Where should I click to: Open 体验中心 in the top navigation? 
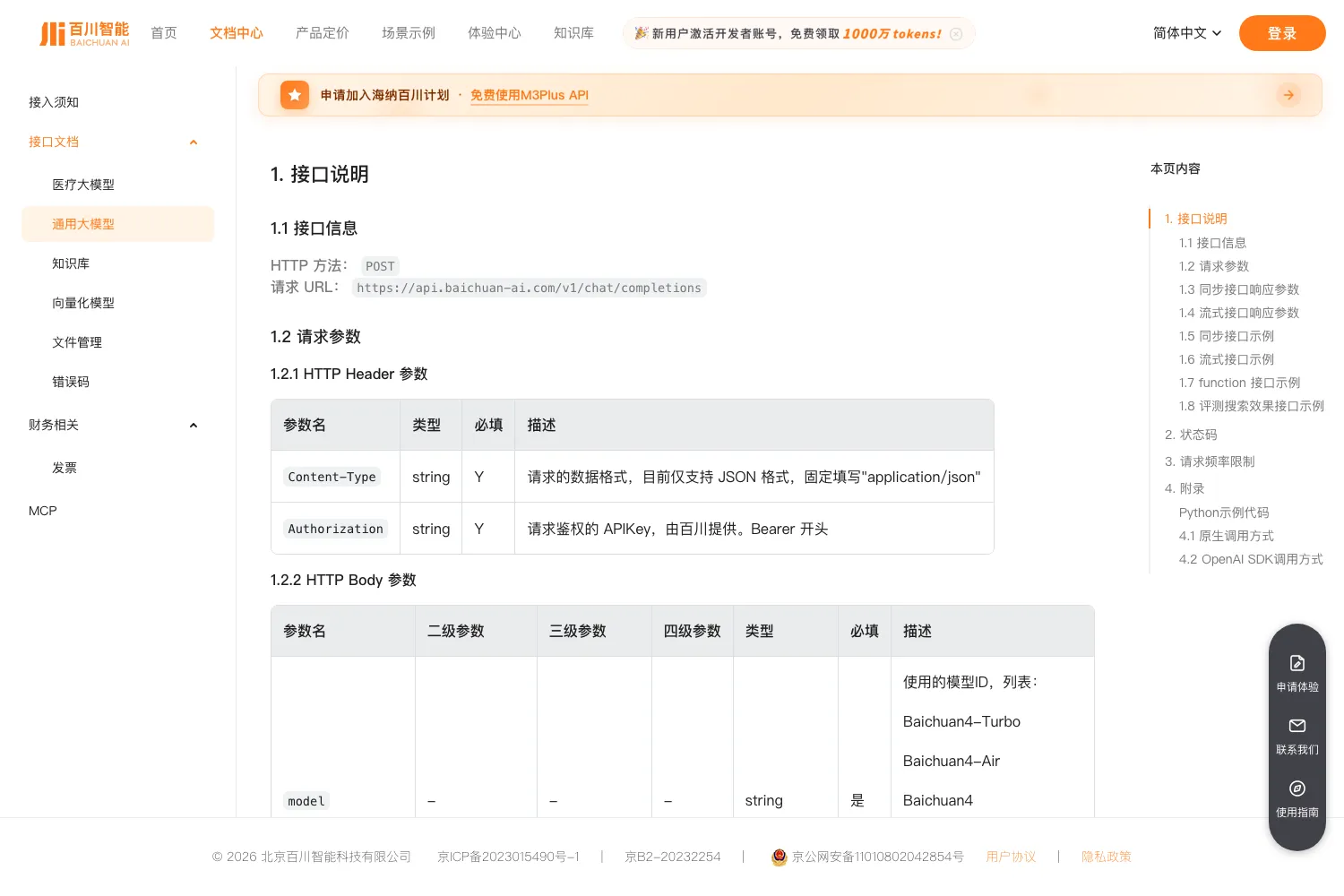tap(495, 33)
